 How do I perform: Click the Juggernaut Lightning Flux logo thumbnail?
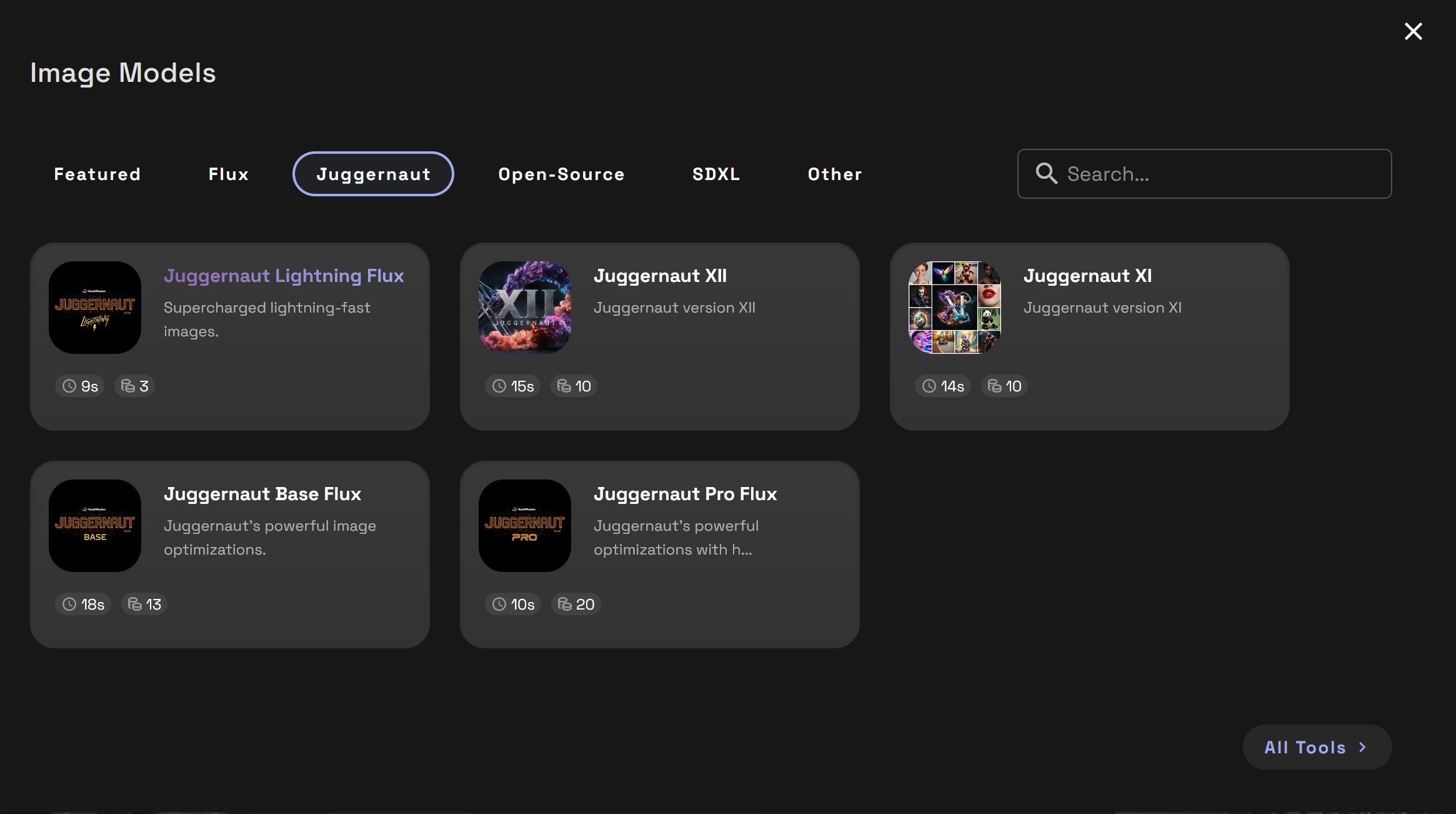[x=95, y=308]
